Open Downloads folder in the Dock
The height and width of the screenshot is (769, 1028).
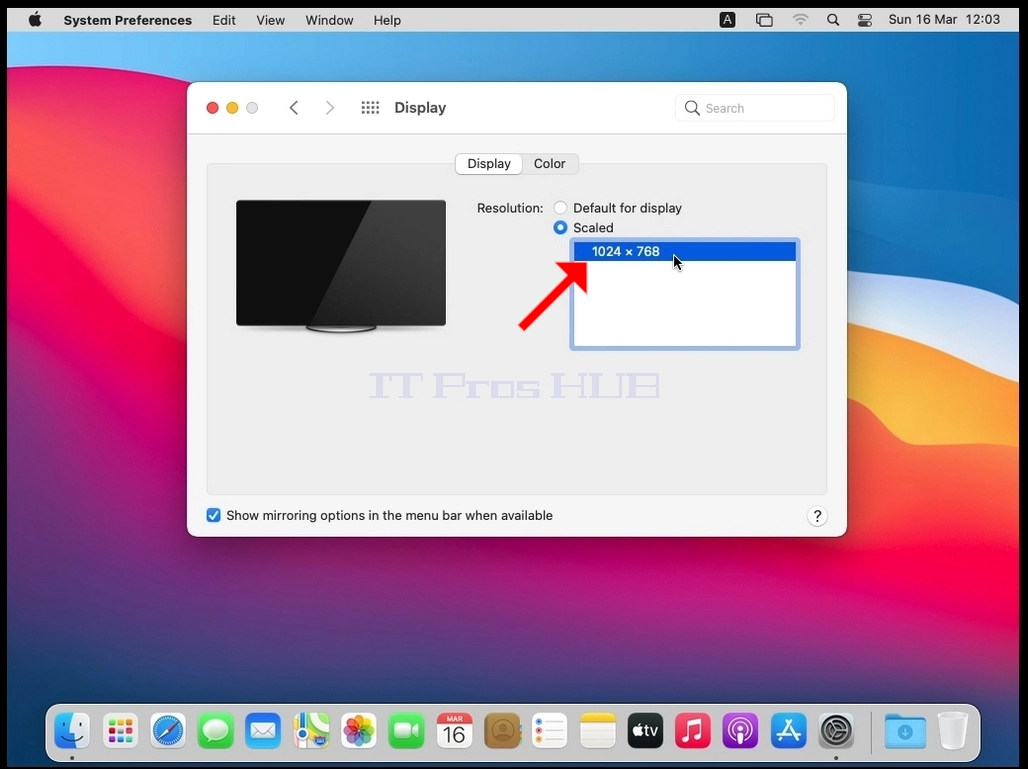point(905,730)
